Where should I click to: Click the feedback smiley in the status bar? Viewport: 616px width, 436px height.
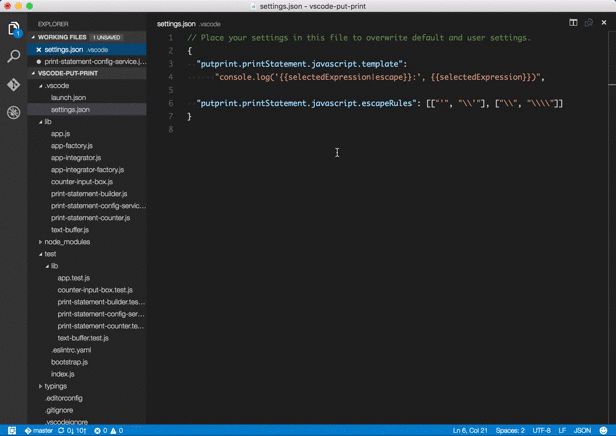coord(603,431)
